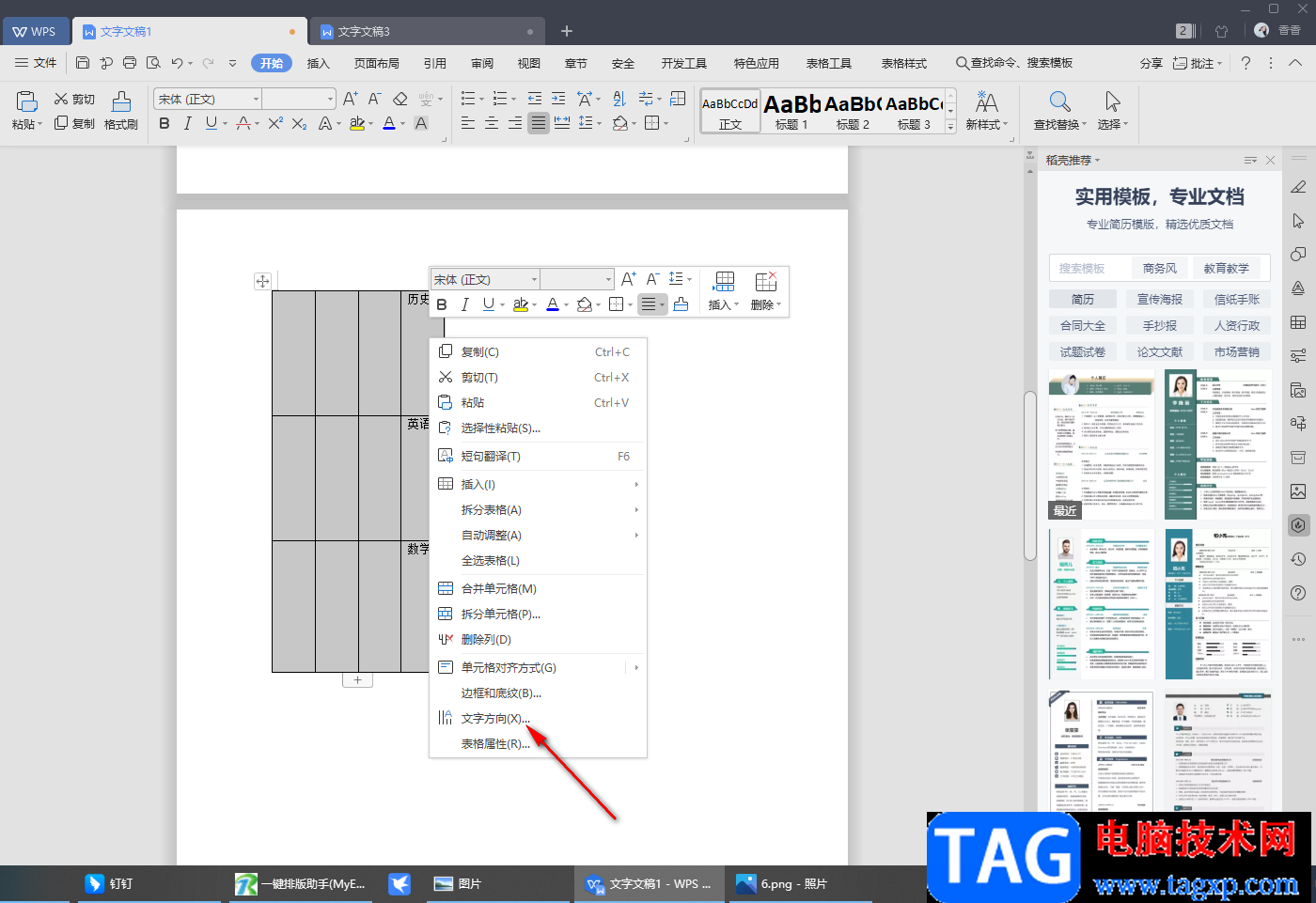
Task: Click the Decrease Indent icon
Action: pos(535,99)
